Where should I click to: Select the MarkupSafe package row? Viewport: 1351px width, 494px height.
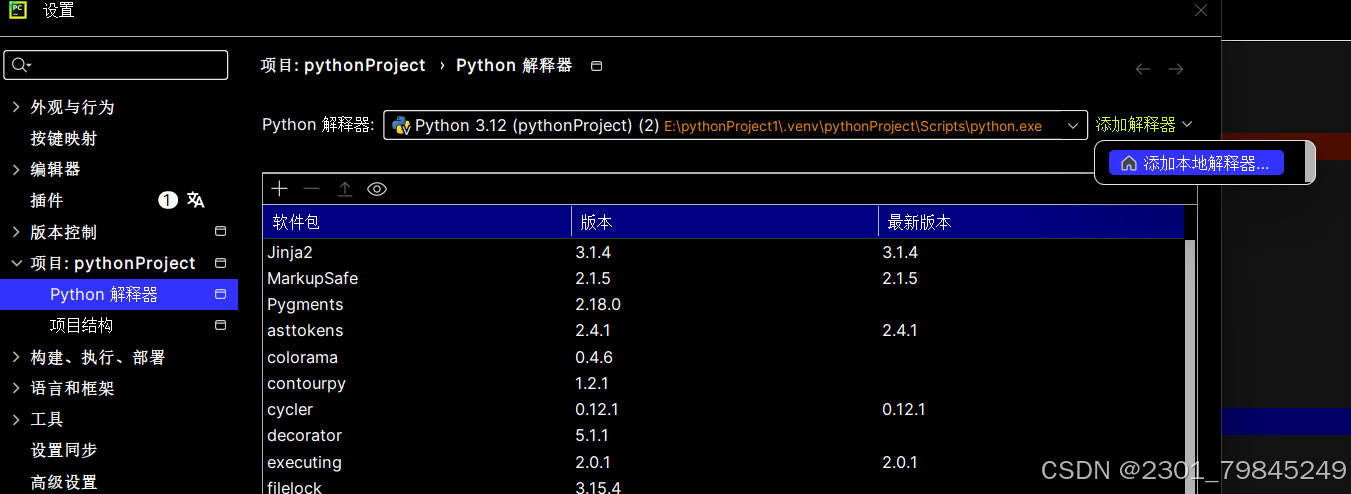(723, 278)
